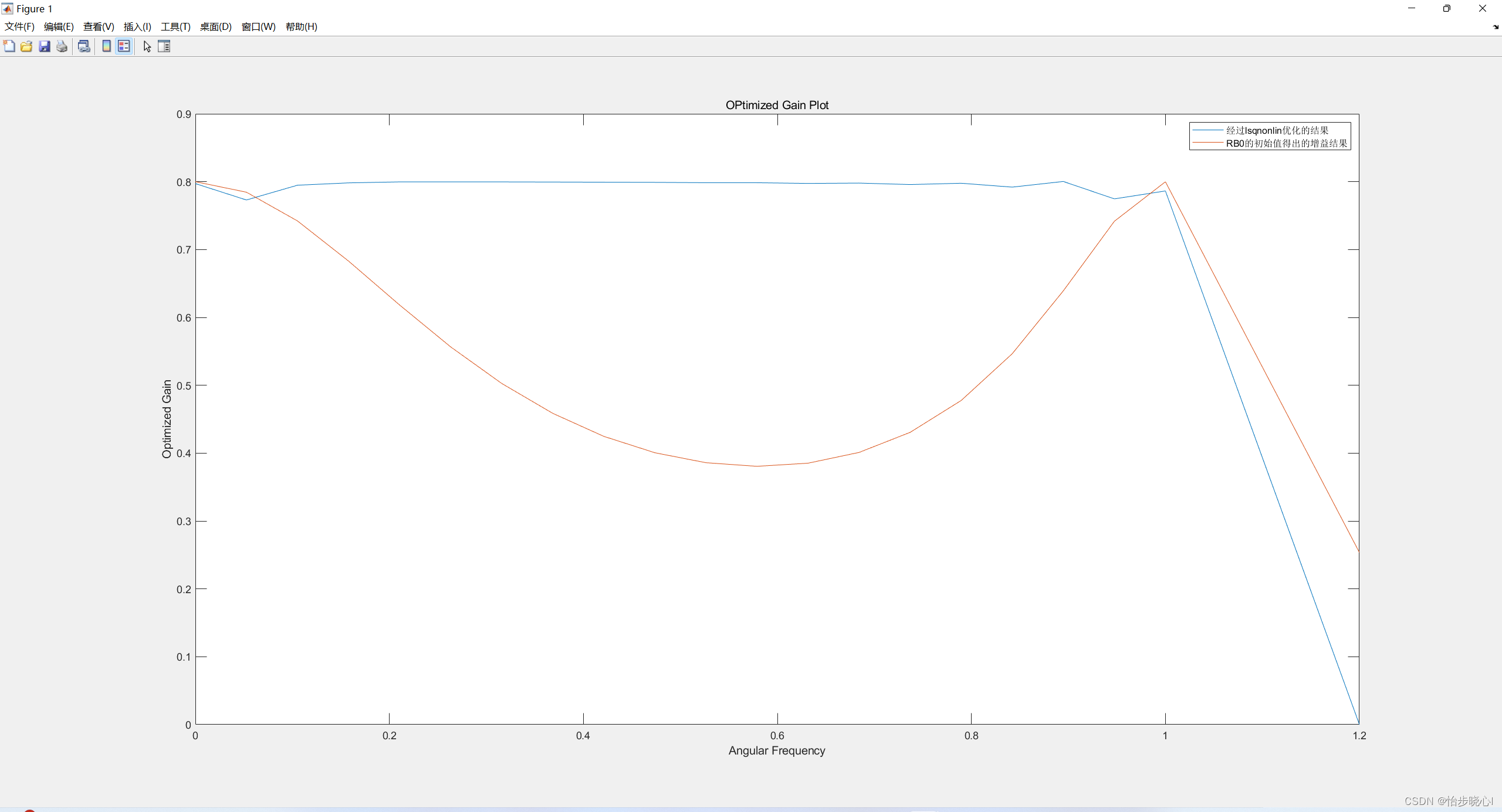Open the Property Inspector icon
This screenshot has height=812, width=1502.
click(x=164, y=46)
